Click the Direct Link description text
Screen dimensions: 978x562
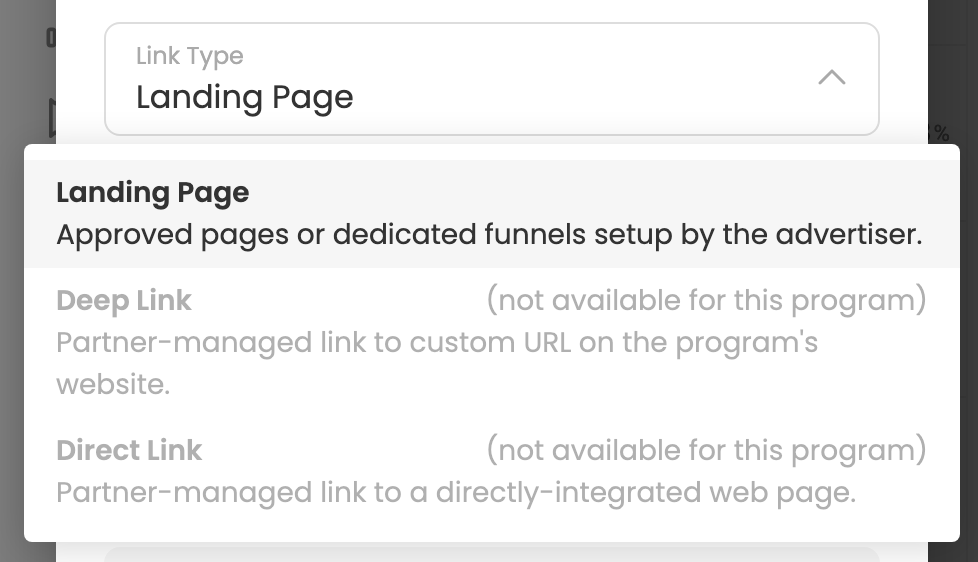pyautogui.click(x=456, y=493)
